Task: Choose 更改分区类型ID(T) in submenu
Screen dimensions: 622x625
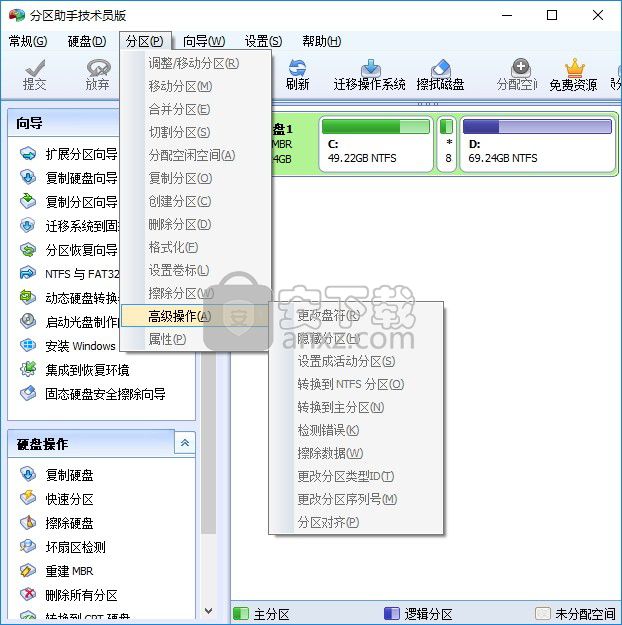Action: pyautogui.click(x=356, y=476)
